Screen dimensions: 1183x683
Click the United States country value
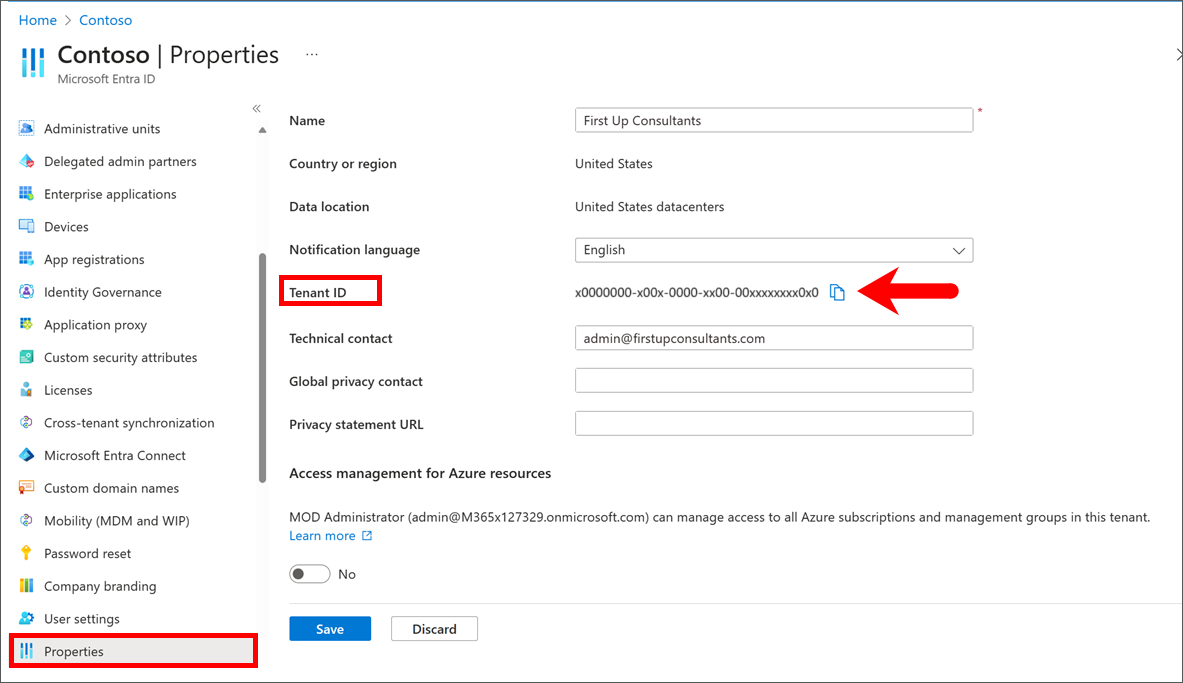[613, 164]
